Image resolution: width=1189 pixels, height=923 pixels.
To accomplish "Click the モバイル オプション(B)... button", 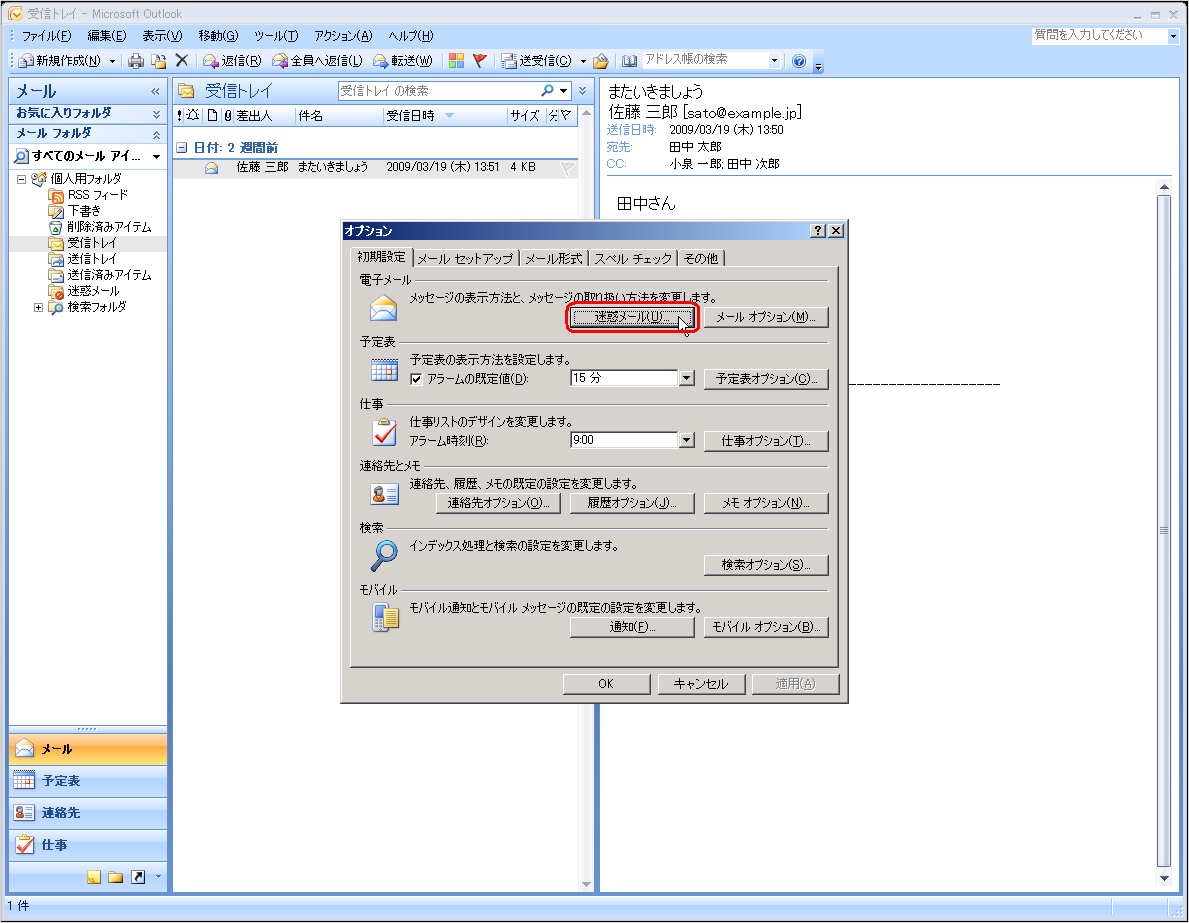I will coord(766,627).
